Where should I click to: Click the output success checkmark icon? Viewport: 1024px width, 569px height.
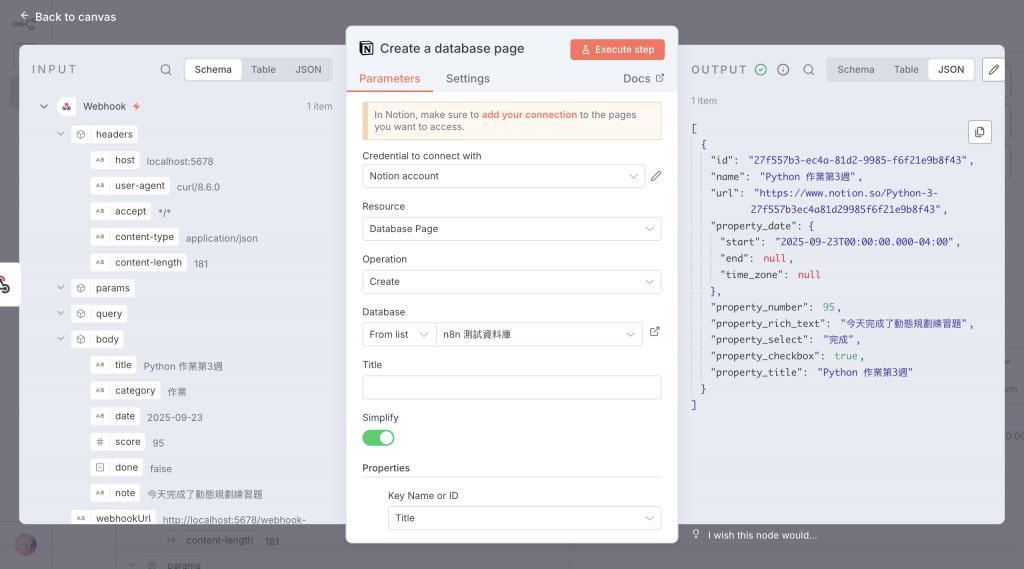[x=761, y=69]
